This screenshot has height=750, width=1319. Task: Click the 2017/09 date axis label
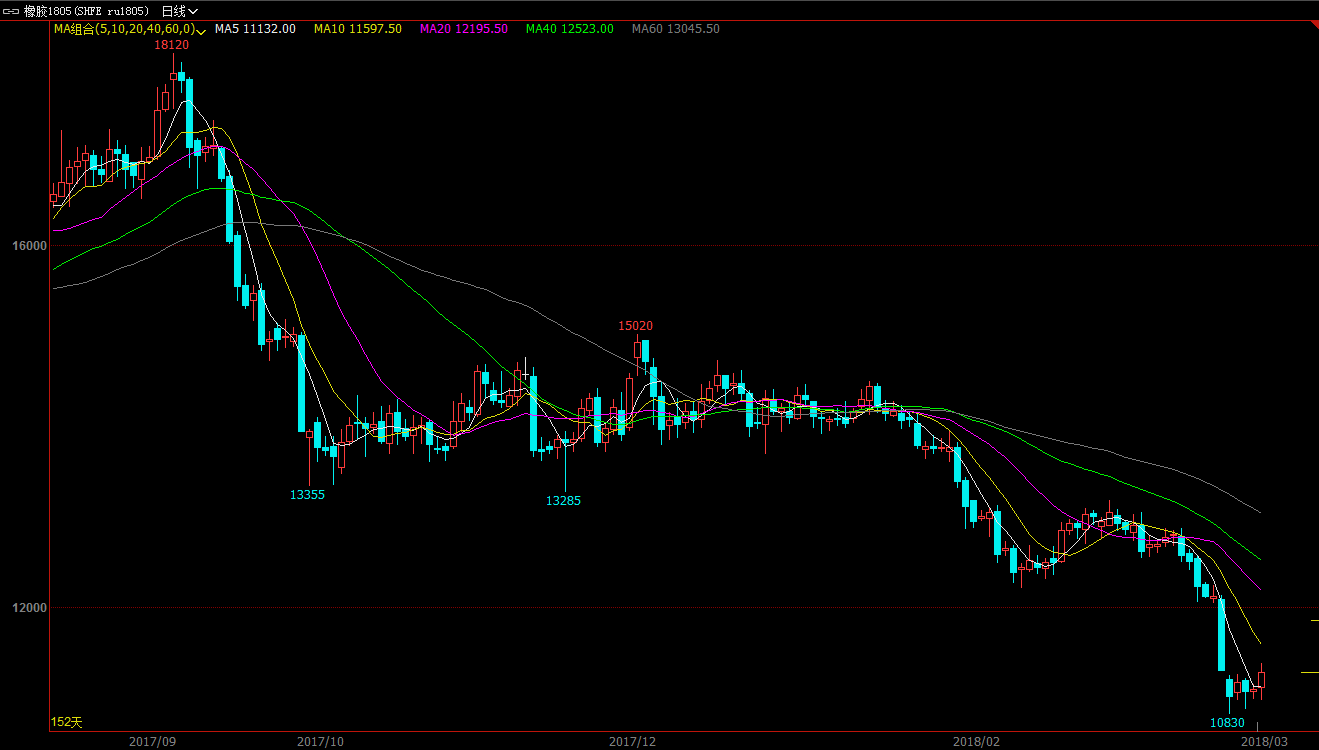pyautogui.click(x=152, y=741)
